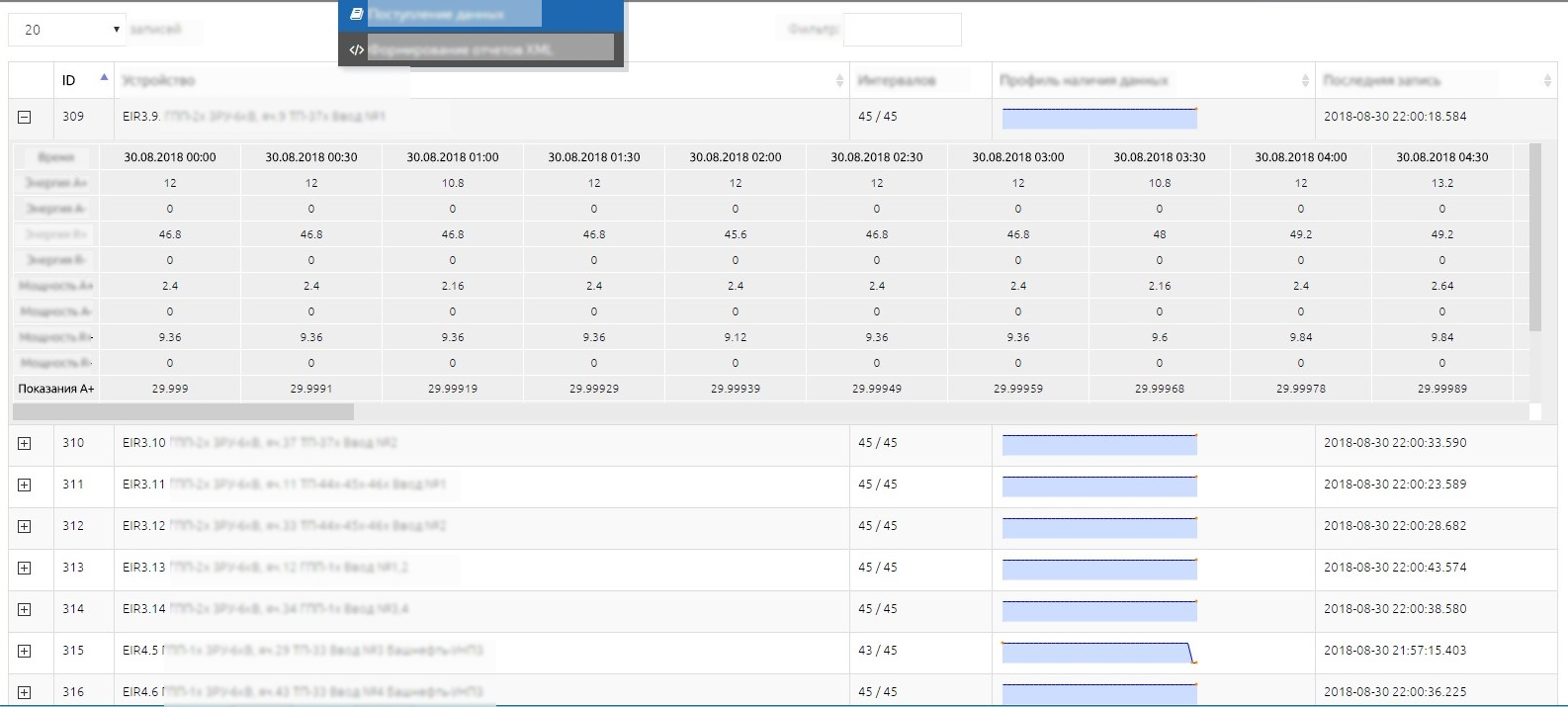The height and width of the screenshot is (707, 1568).
Task: Sort by Профиль наличия данных column header
Action: 1152,81
